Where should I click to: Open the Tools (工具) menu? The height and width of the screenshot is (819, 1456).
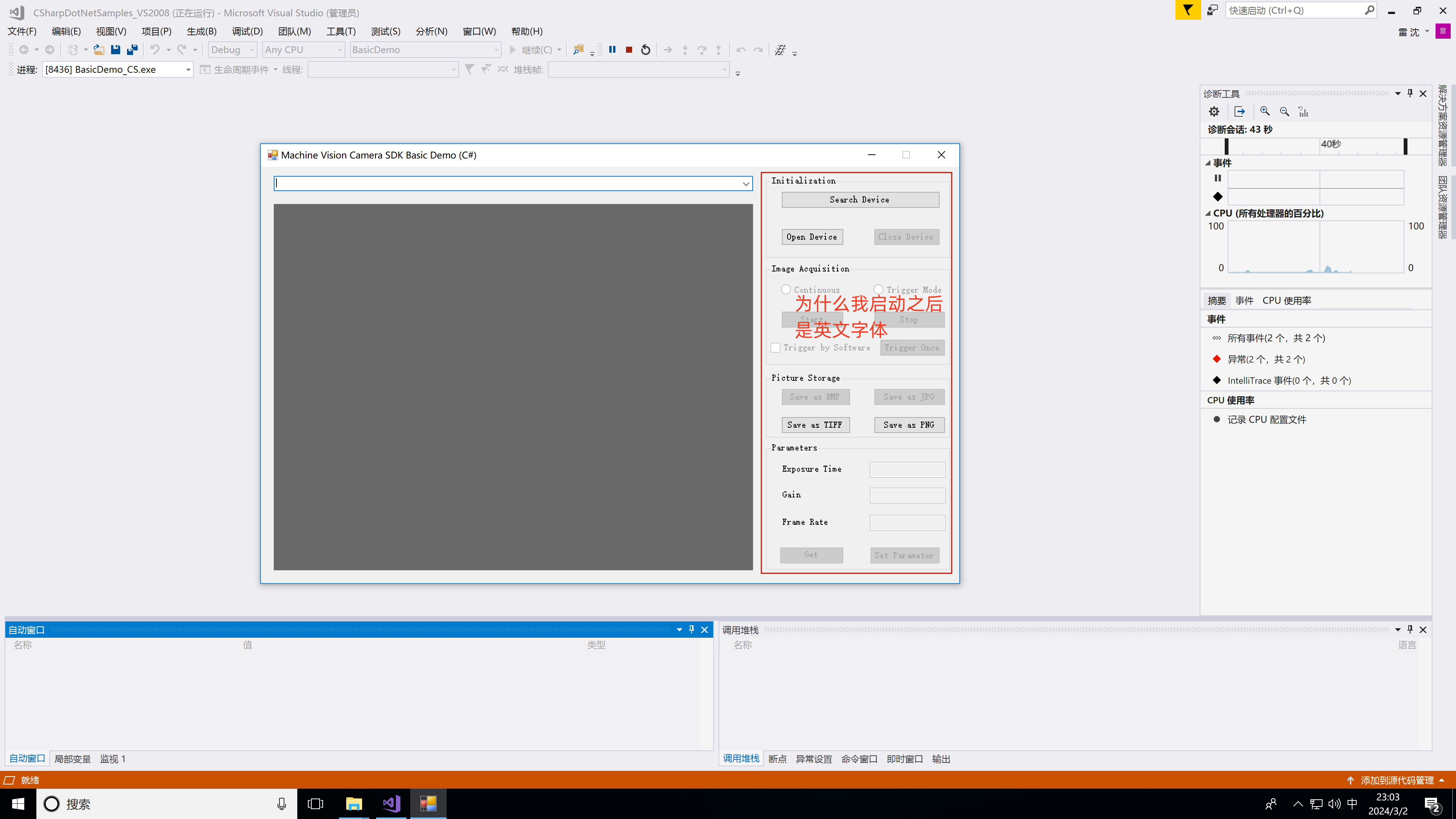tap(341, 31)
